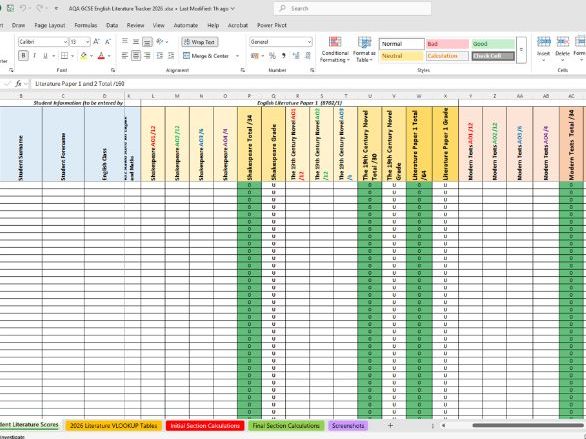Viewport: 586px width, 439px height.
Task: Toggle italic formatting
Action: pyautogui.click(x=34, y=56)
